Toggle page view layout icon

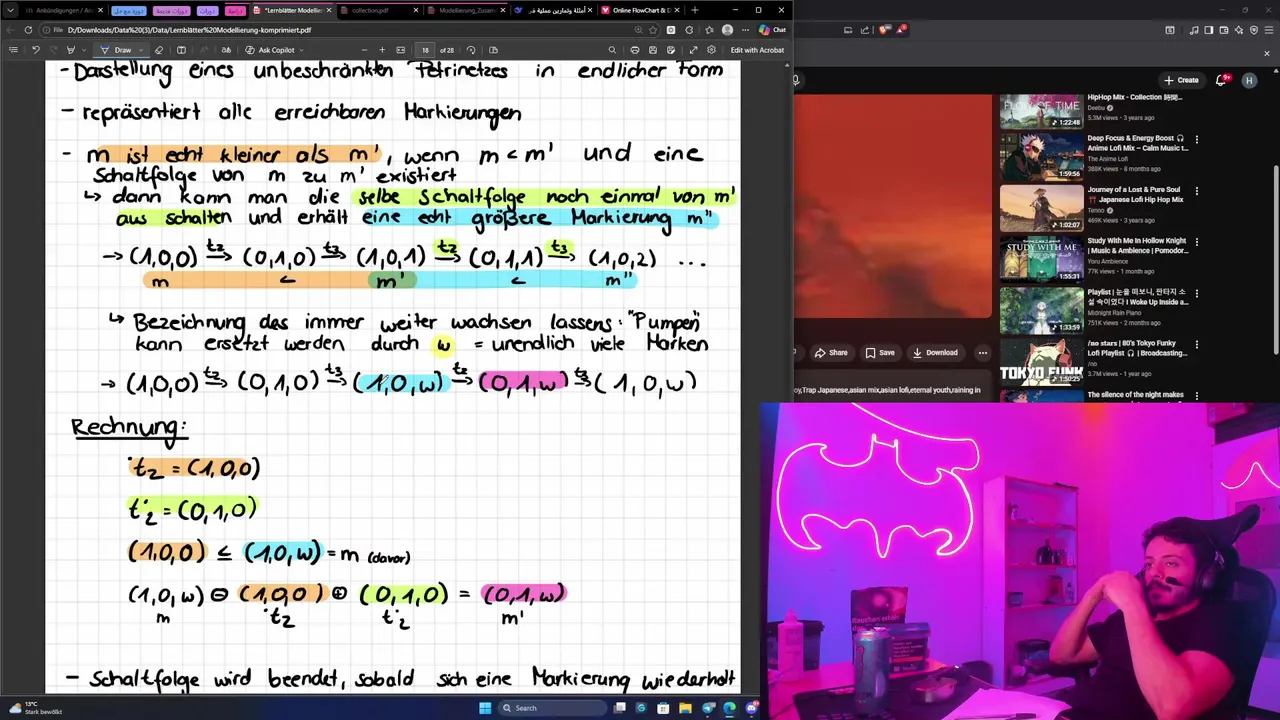tap(494, 50)
